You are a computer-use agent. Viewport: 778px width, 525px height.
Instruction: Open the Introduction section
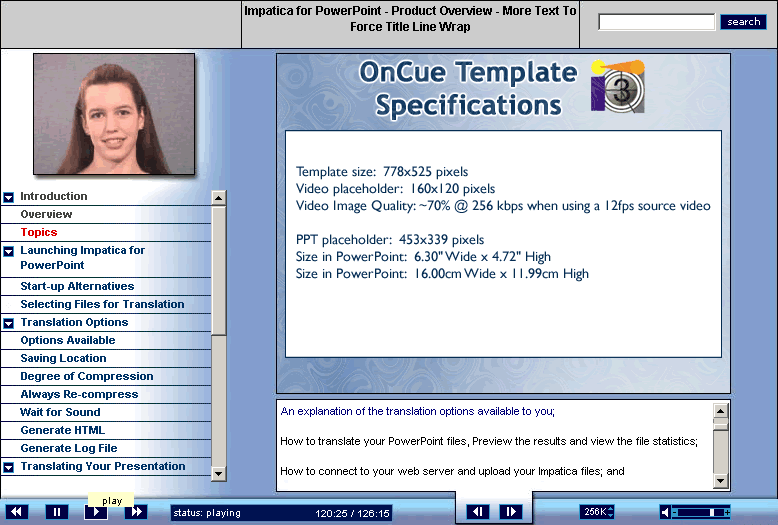tap(54, 197)
